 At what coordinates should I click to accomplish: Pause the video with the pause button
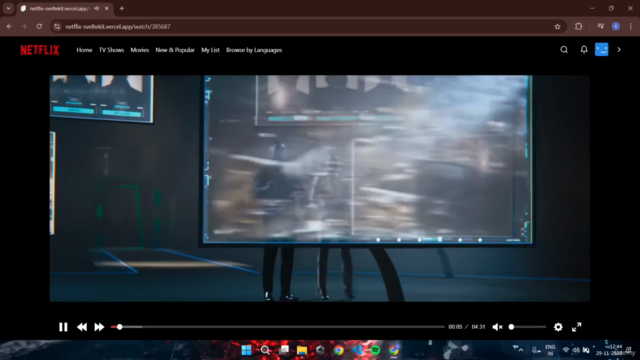(x=63, y=327)
